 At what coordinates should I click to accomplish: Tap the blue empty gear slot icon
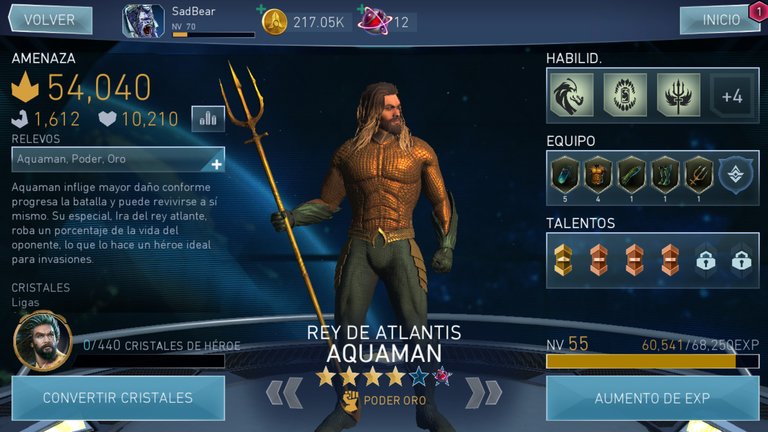pyautogui.click(x=735, y=175)
